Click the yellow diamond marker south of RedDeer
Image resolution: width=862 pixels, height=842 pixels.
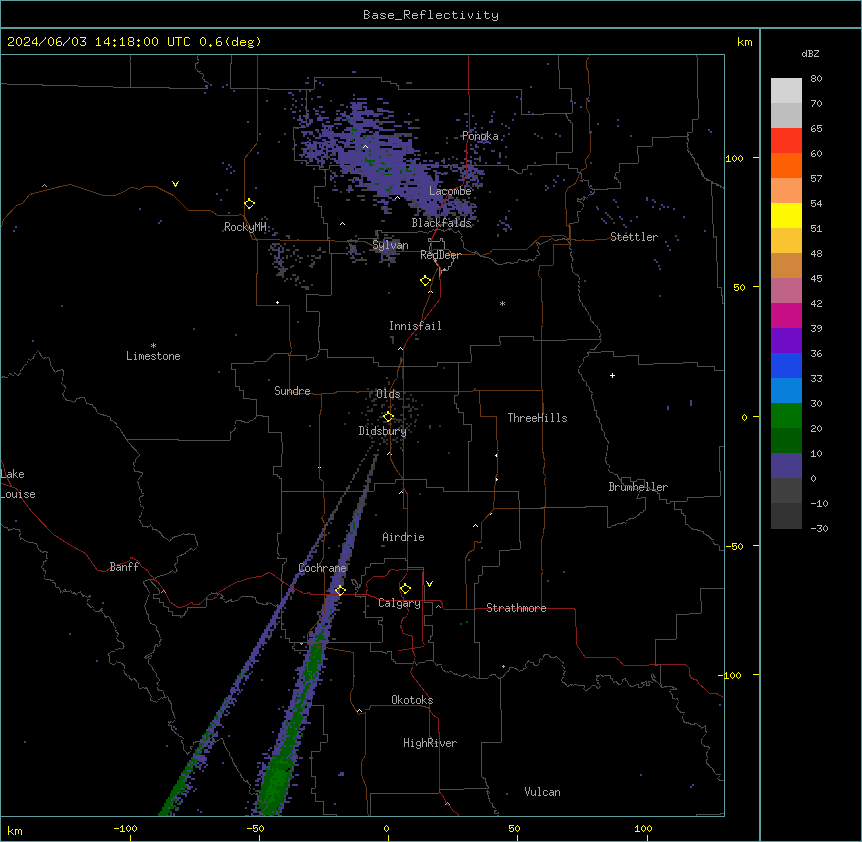(x=425, y=281)
